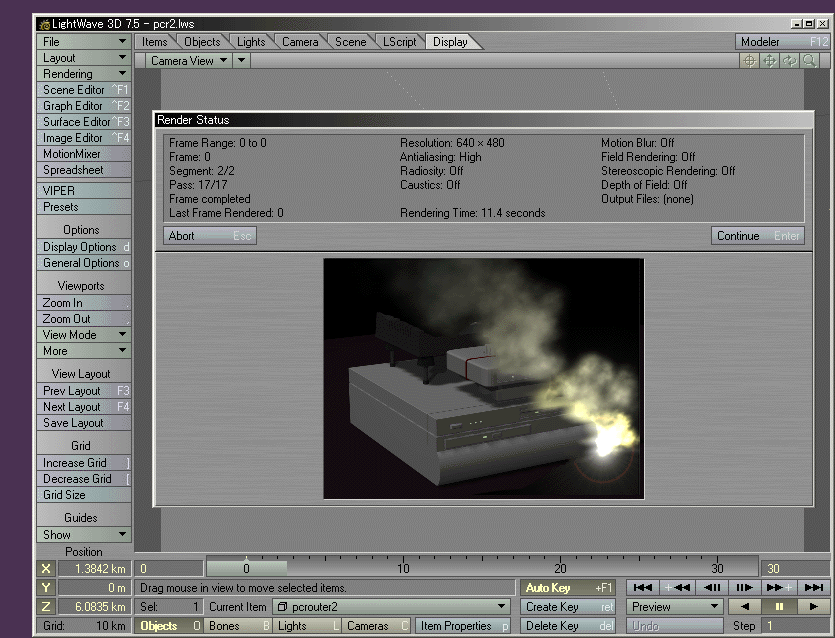Viewport: 835px width, 638px height.
Task: Open the Preview dropdown menu
Action: point(675,607)
